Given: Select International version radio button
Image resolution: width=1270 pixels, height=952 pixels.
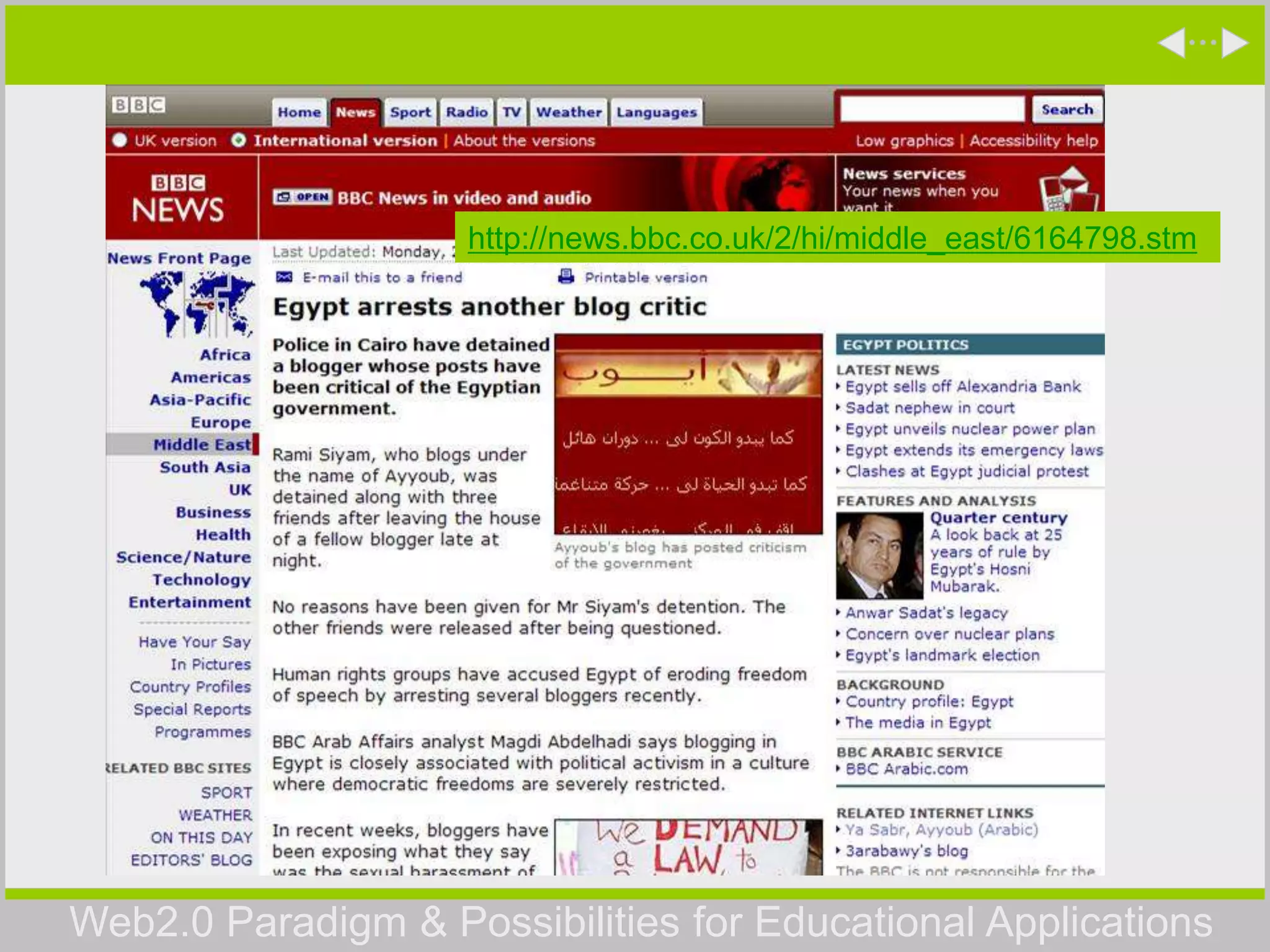Looking at the screenshot, I should [x=238, y=140].
